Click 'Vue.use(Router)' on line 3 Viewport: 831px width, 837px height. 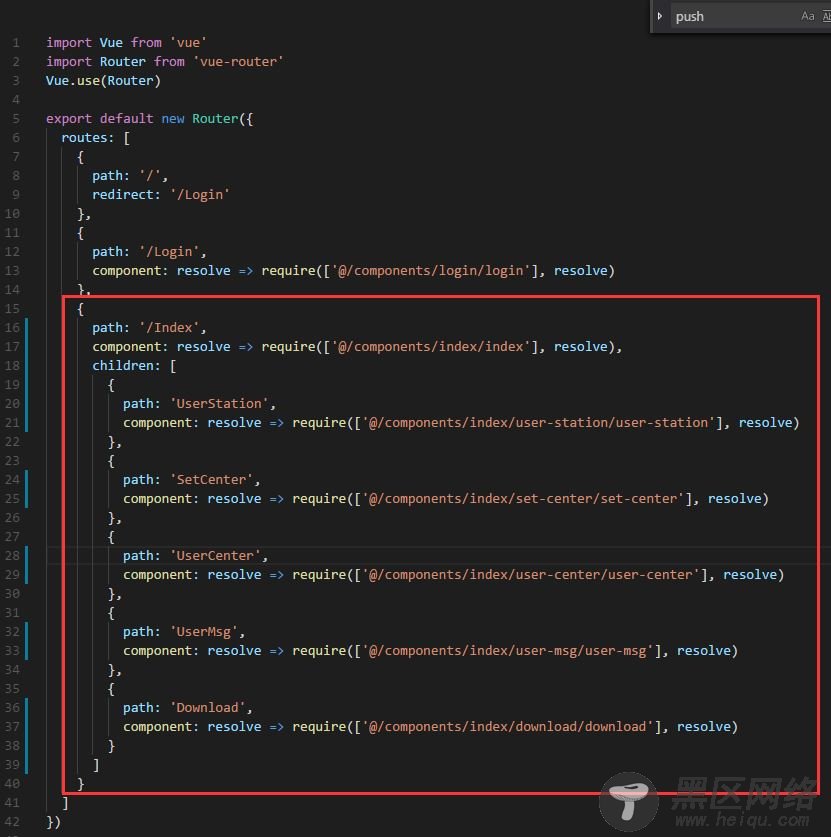(x=104, y=81)
